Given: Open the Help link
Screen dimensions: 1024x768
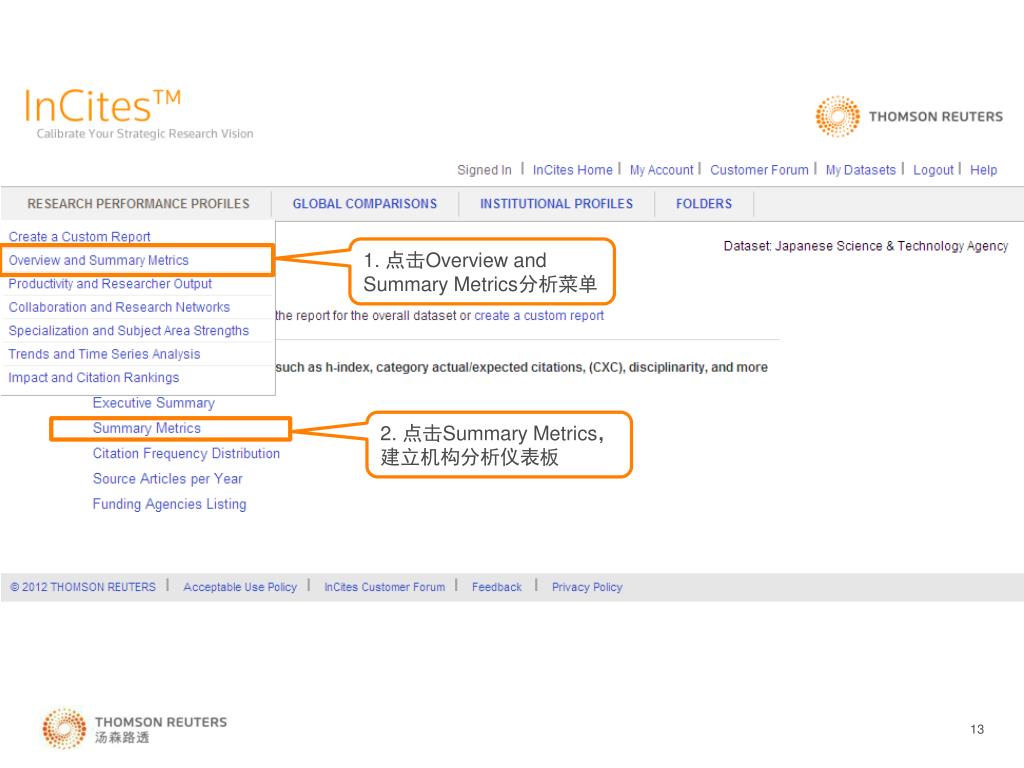Looking at the screenshot, I should click(x=983, y=170).
